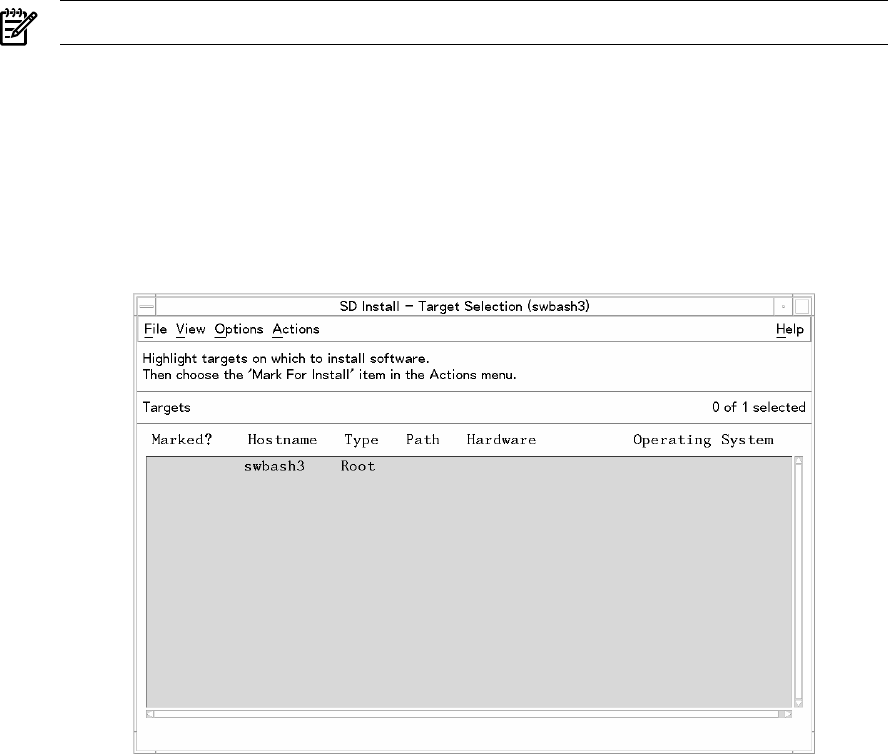
Task: Open the View menu
Action: pos(190,329)
